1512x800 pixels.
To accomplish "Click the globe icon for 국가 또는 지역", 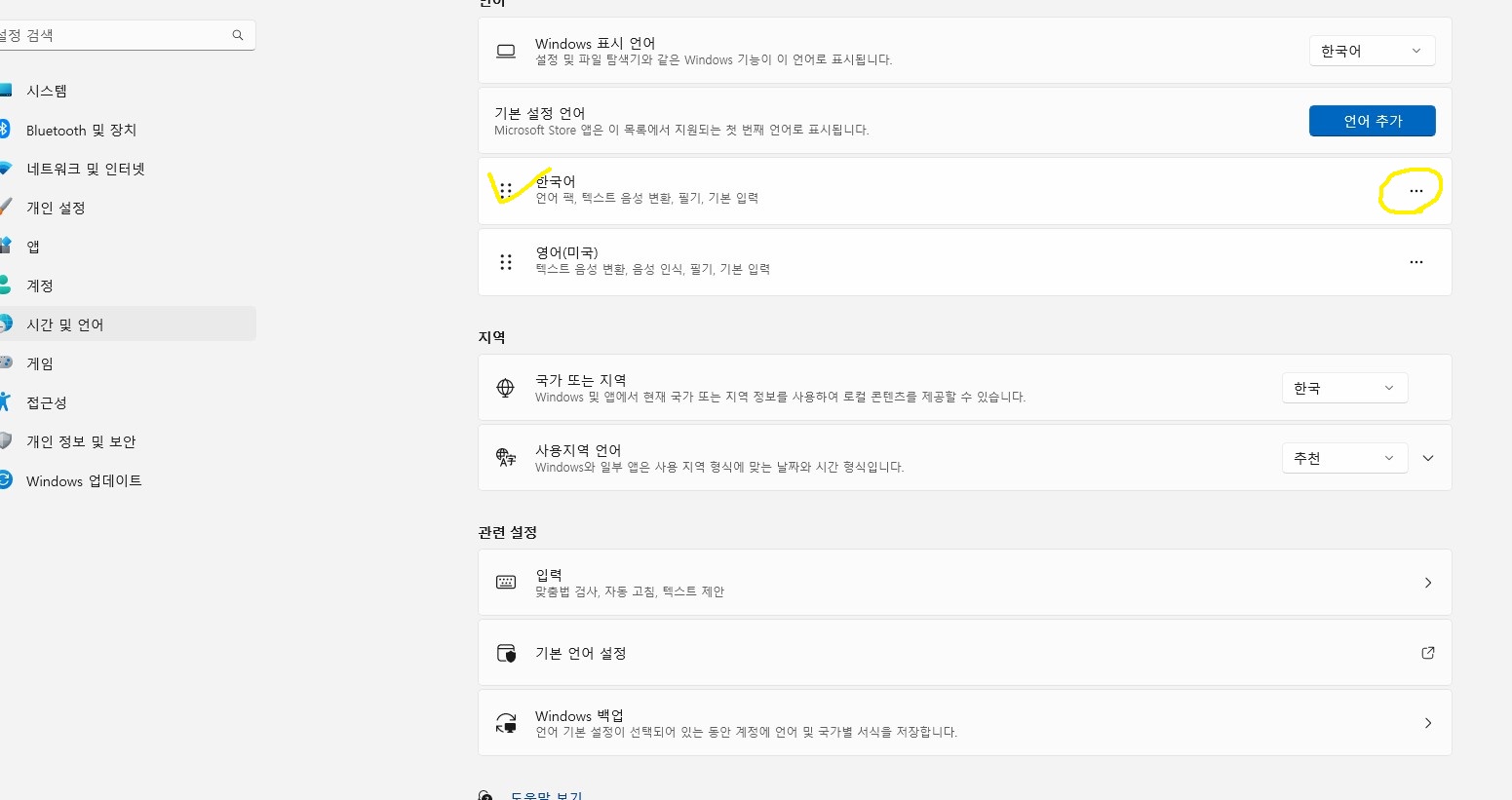I will (505, 388).
